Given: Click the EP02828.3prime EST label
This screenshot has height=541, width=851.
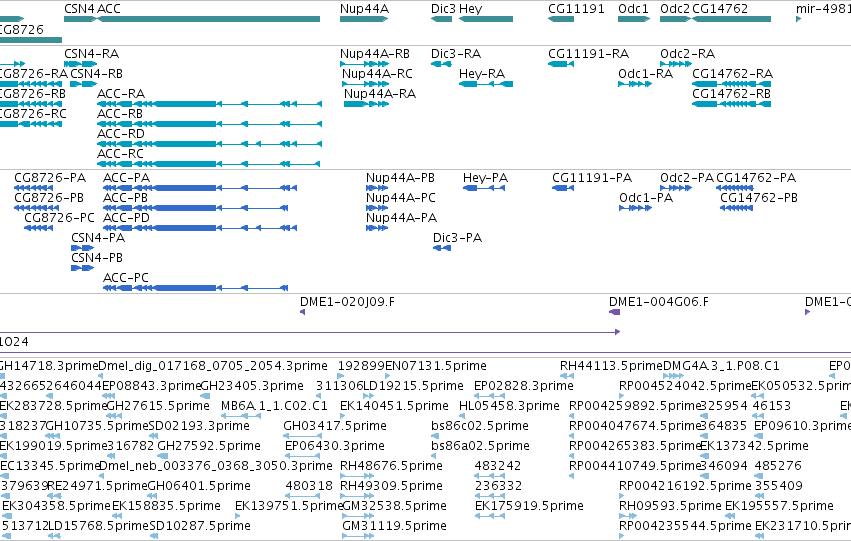Looking at the screenshot, I should 524,385.
